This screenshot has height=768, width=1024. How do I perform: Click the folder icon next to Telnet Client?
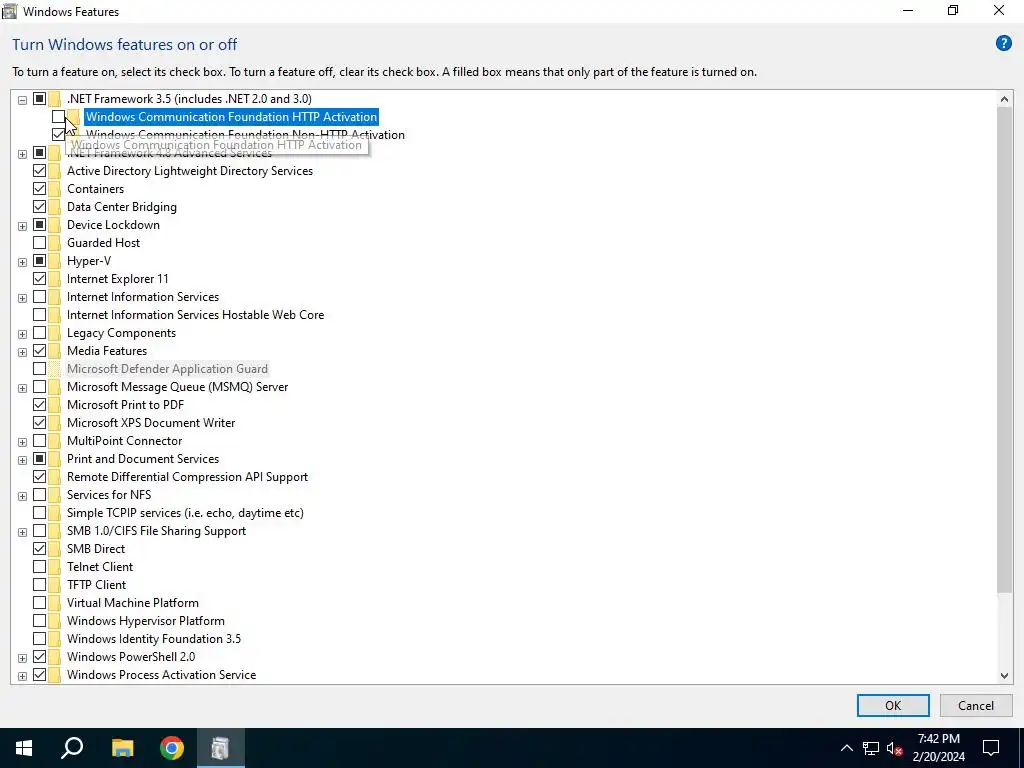(54, 567)
